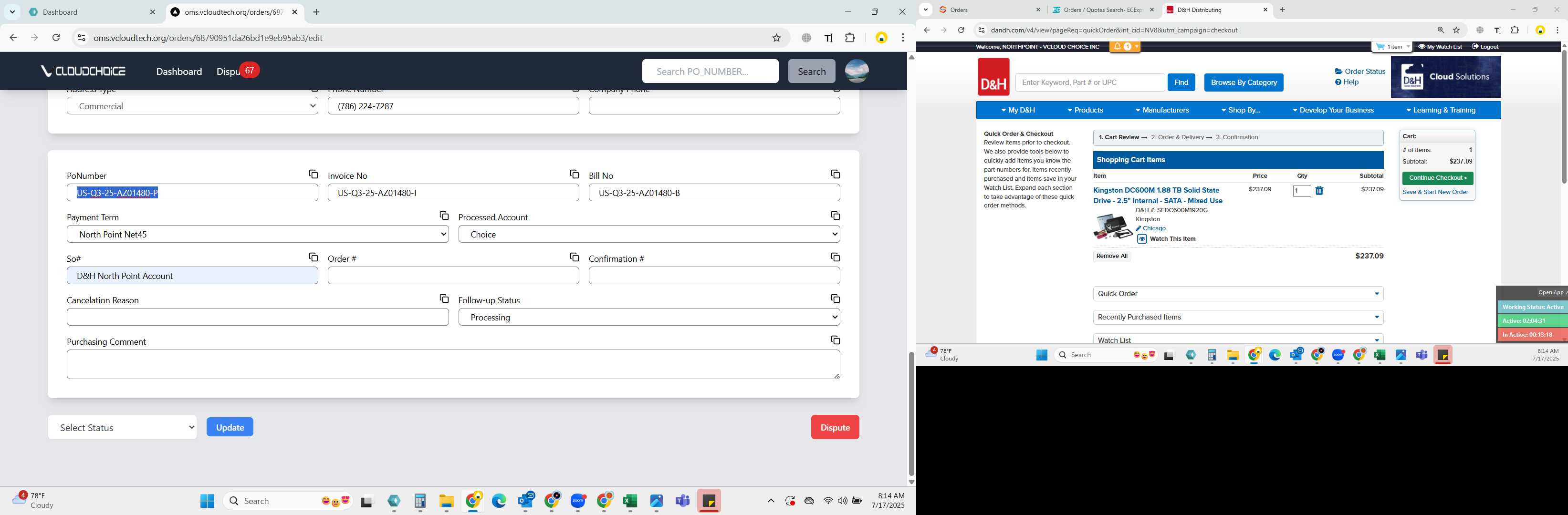Image resolution: width=1568 pixels, height=515 pixels.
Task: Open Manufacturers menu on D&H
Action: (x=1161, y=110)
